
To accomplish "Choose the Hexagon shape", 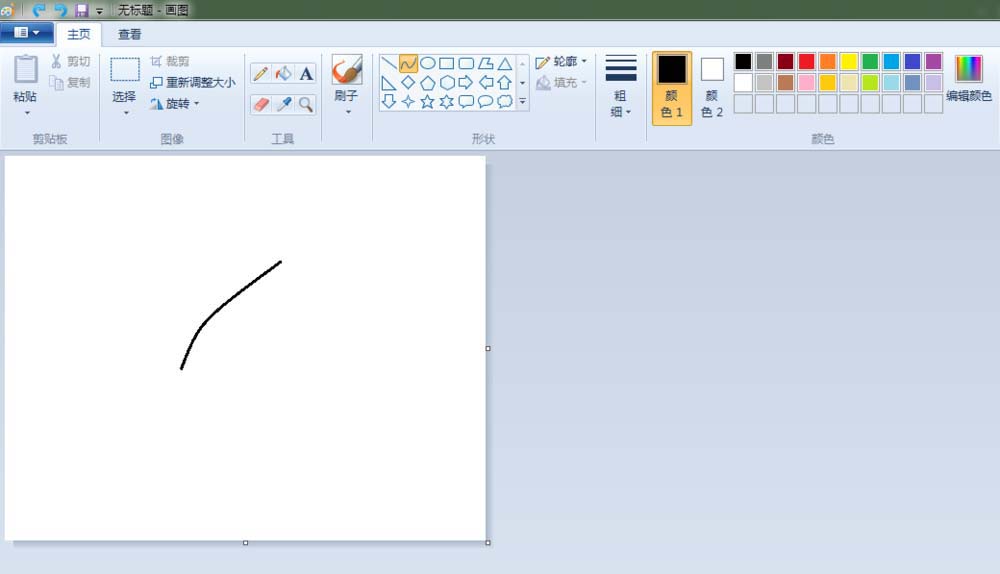I will pyautogui.click(x=447, y=82).
